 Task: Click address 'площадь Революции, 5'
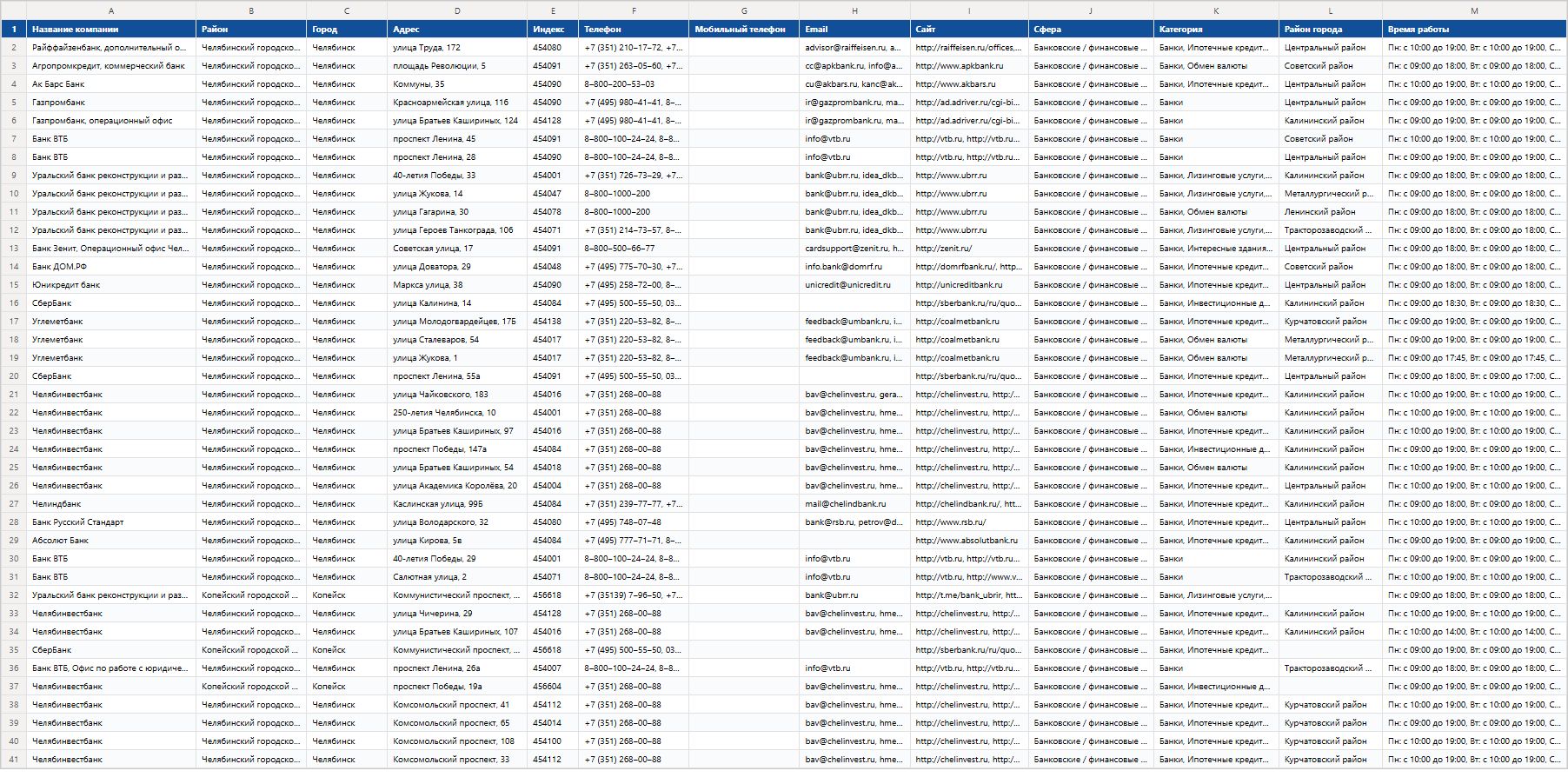pyautogui.click(x=457, y=66)
